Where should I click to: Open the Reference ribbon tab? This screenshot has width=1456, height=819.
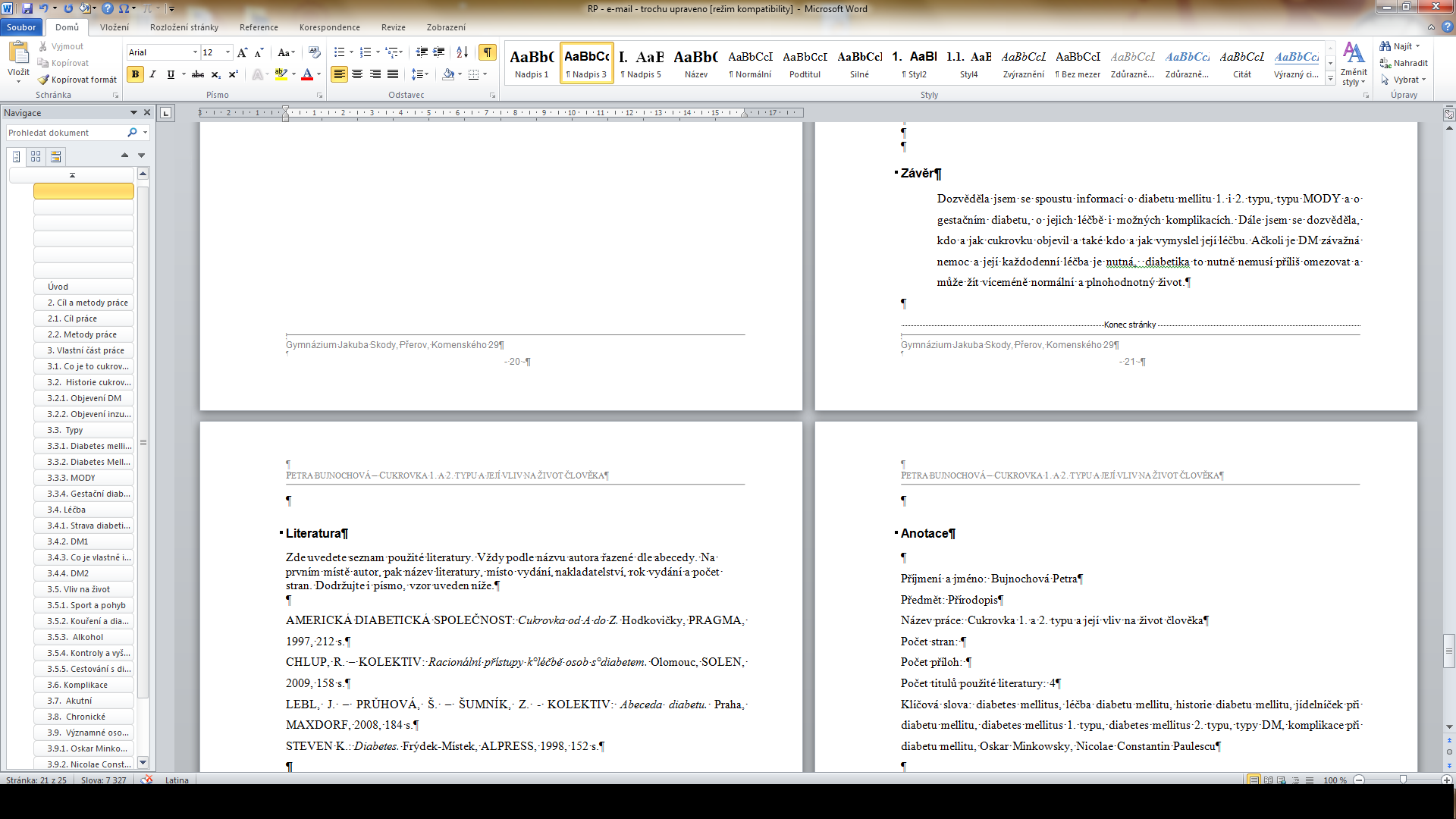259,27
